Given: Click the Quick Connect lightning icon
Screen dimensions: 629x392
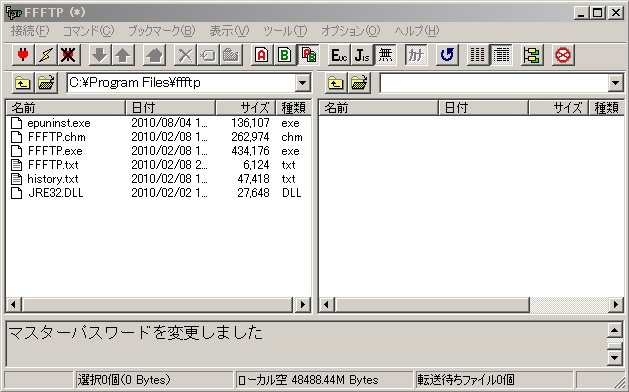Looking at the screenshot, I should click(46, 55).
